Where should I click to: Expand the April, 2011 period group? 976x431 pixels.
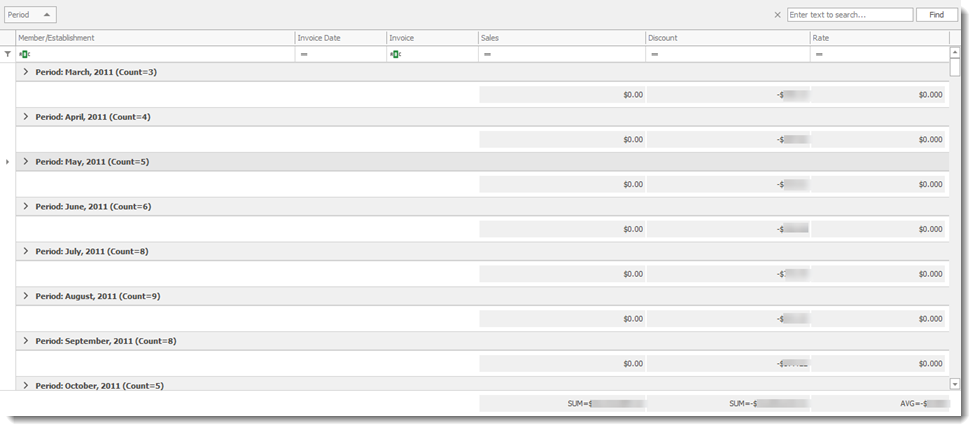(x=26, y=117)
